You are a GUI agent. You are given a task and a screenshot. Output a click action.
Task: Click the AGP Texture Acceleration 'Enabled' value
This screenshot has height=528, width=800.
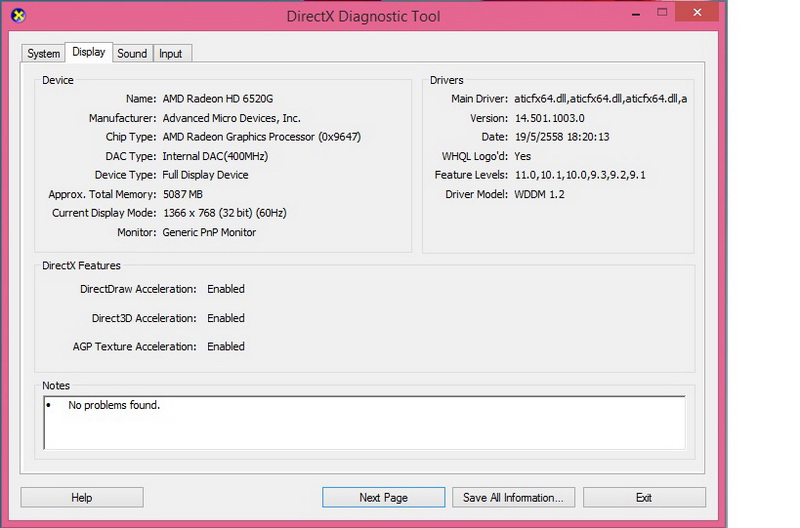tap(226, 346)
